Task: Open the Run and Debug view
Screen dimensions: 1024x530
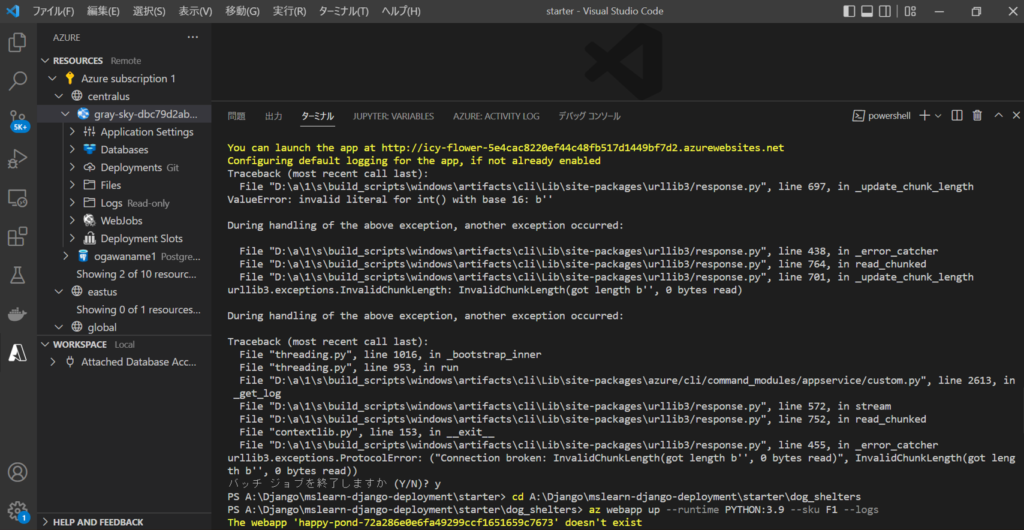Action: point(17,159)
